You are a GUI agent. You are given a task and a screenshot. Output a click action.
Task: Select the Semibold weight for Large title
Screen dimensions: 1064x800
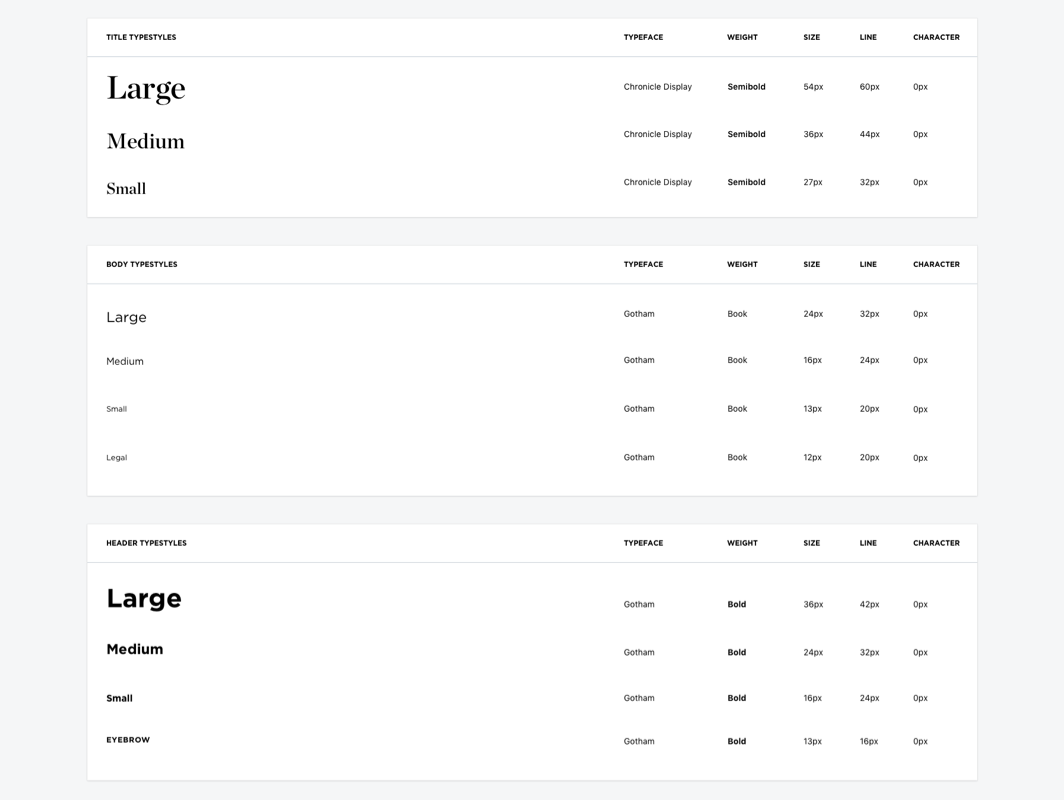(x=746, y=86)
